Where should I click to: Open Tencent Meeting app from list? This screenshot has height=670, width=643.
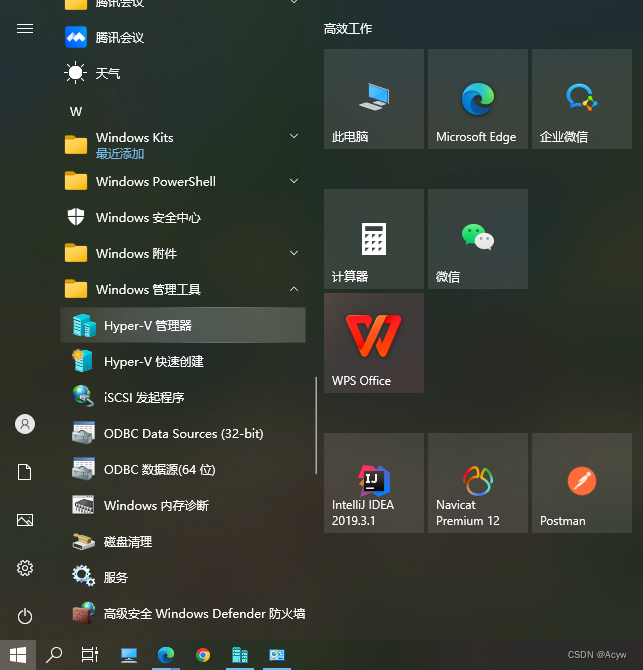coord(183,38)
